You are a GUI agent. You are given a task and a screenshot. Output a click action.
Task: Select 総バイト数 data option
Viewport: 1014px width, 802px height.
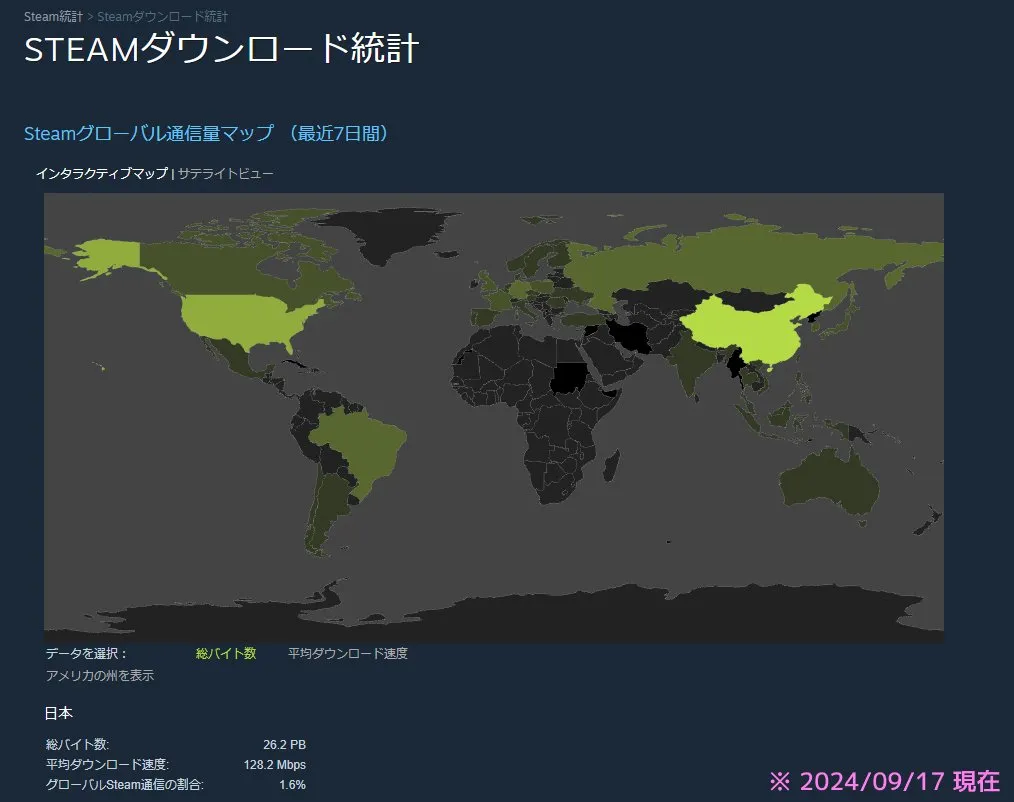click(x=226, y=653)
